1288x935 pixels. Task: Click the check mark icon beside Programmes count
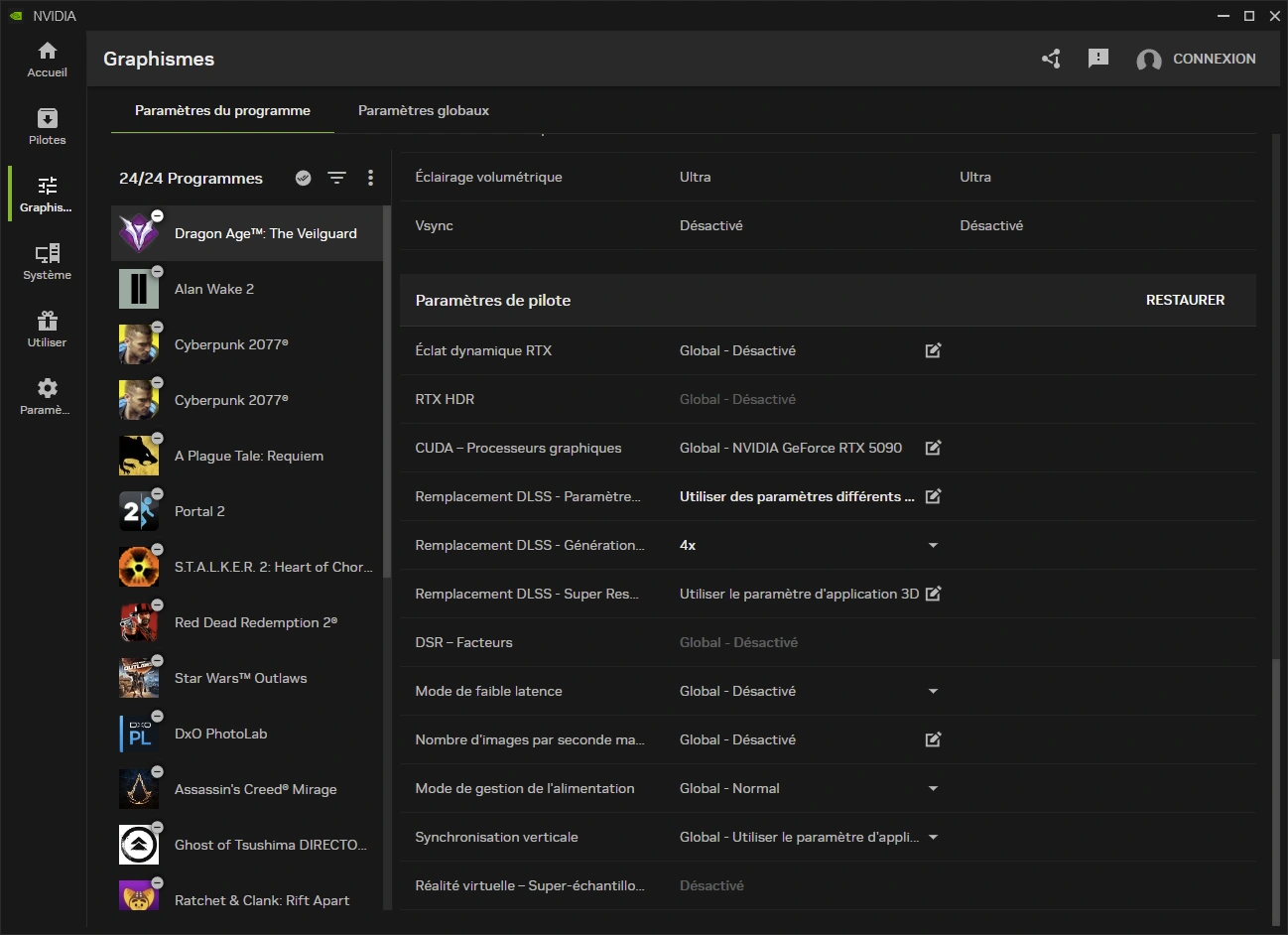point(304,178)
